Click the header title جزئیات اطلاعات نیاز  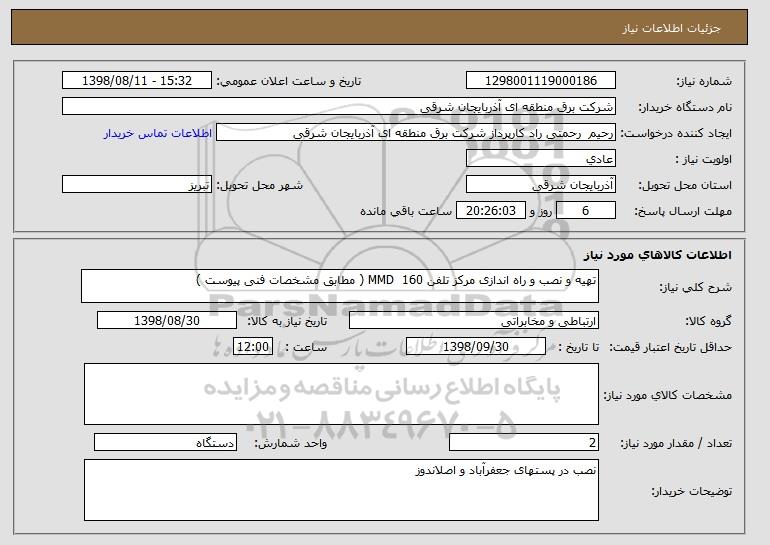(671, 28)
